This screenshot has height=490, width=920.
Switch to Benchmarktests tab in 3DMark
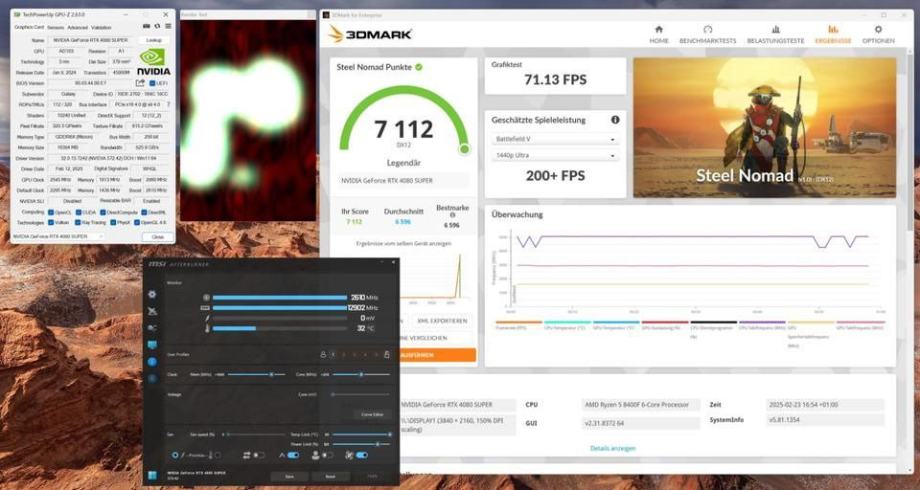click(x=708, y=35)
